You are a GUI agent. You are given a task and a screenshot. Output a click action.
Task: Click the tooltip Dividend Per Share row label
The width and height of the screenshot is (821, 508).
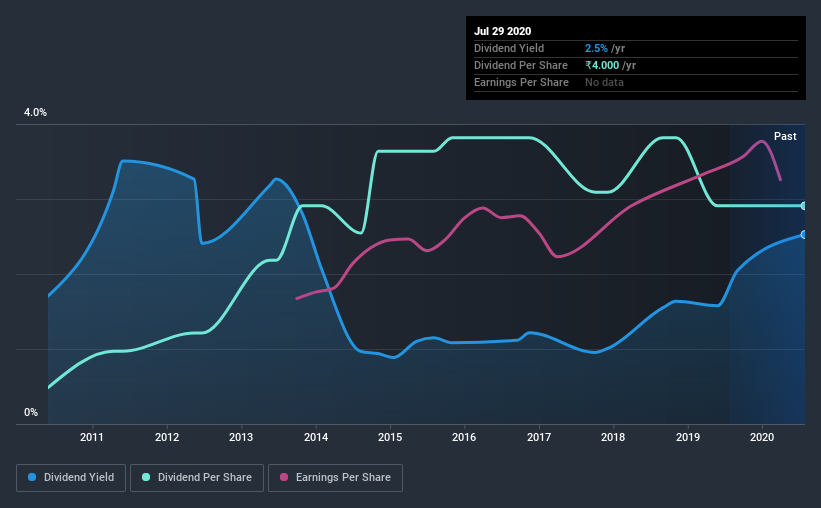521,65
